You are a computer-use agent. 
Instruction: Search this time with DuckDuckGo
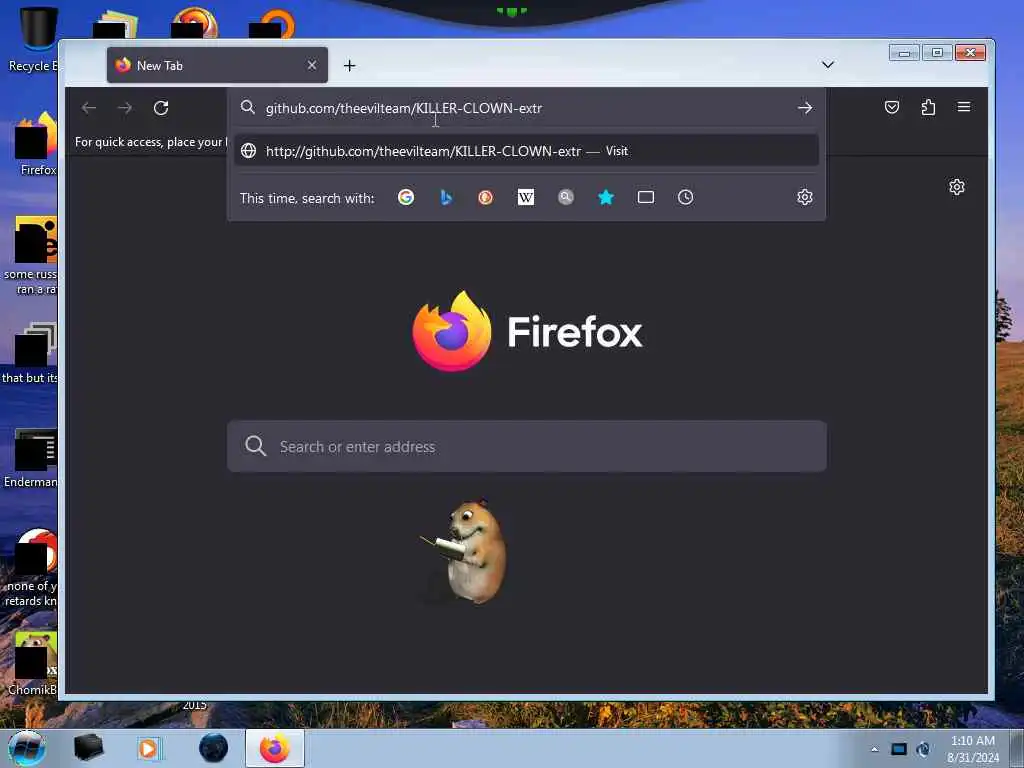[485, 197]
